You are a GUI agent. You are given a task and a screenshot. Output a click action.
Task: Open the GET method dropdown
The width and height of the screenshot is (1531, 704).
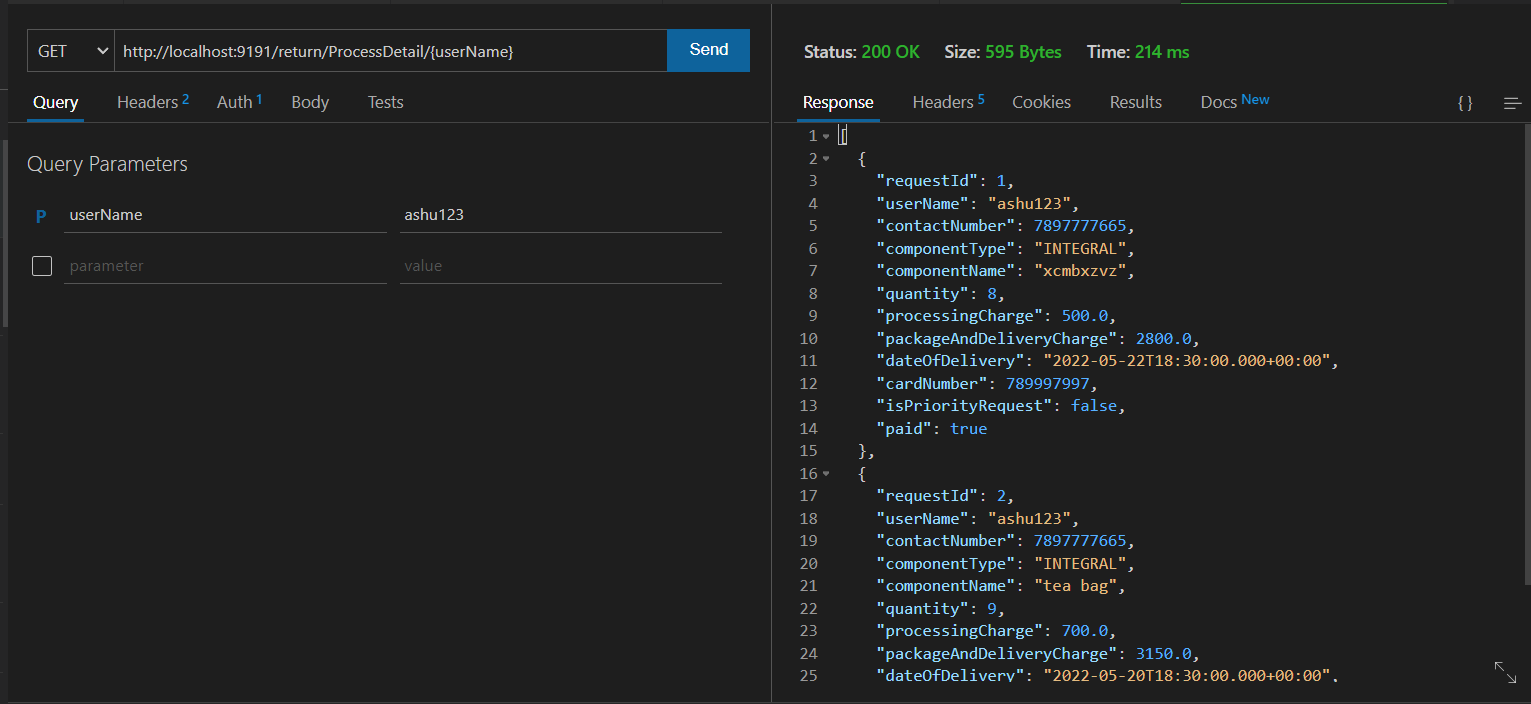coord(71,50)
